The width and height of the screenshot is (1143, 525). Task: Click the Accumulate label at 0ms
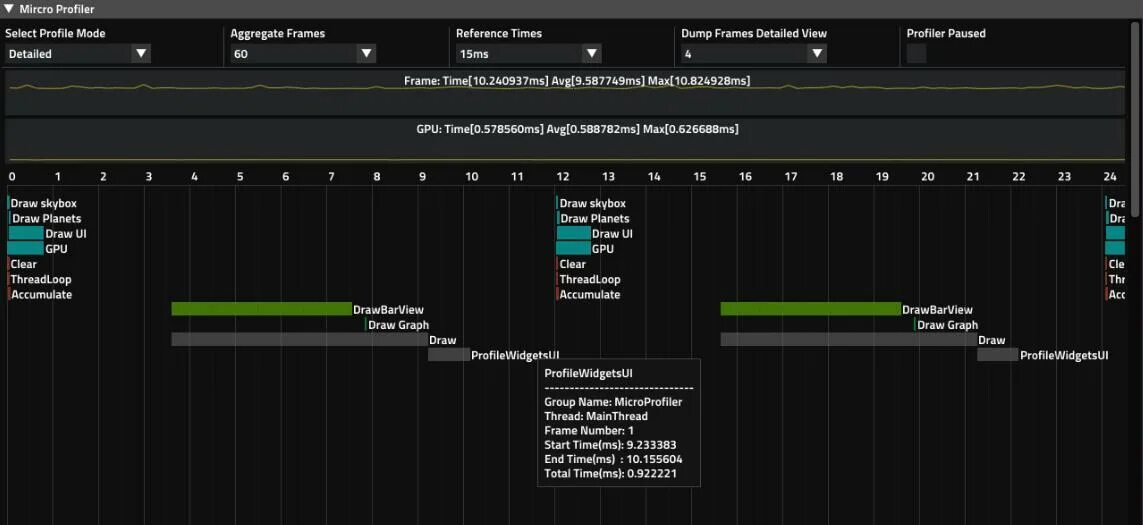[x=42, y=295]
